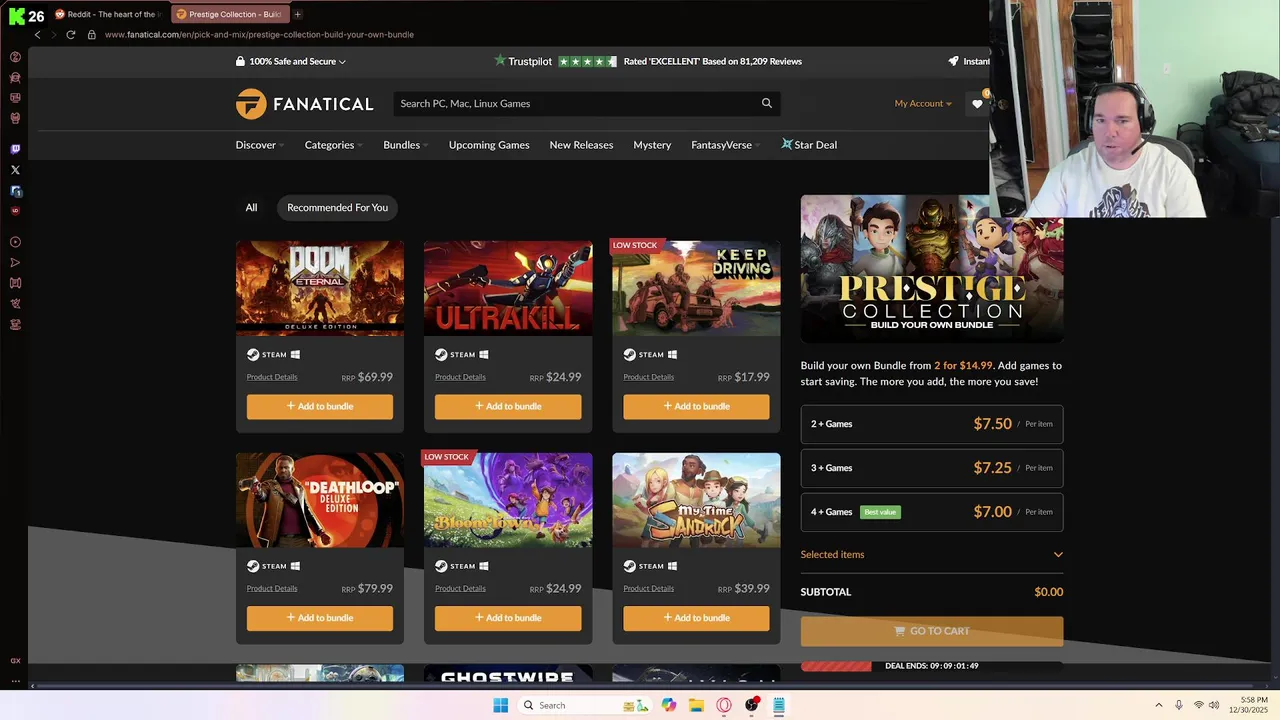Expand the Categories menu
The width and height of the screenshot is (1280, 720).
[333, 145]
